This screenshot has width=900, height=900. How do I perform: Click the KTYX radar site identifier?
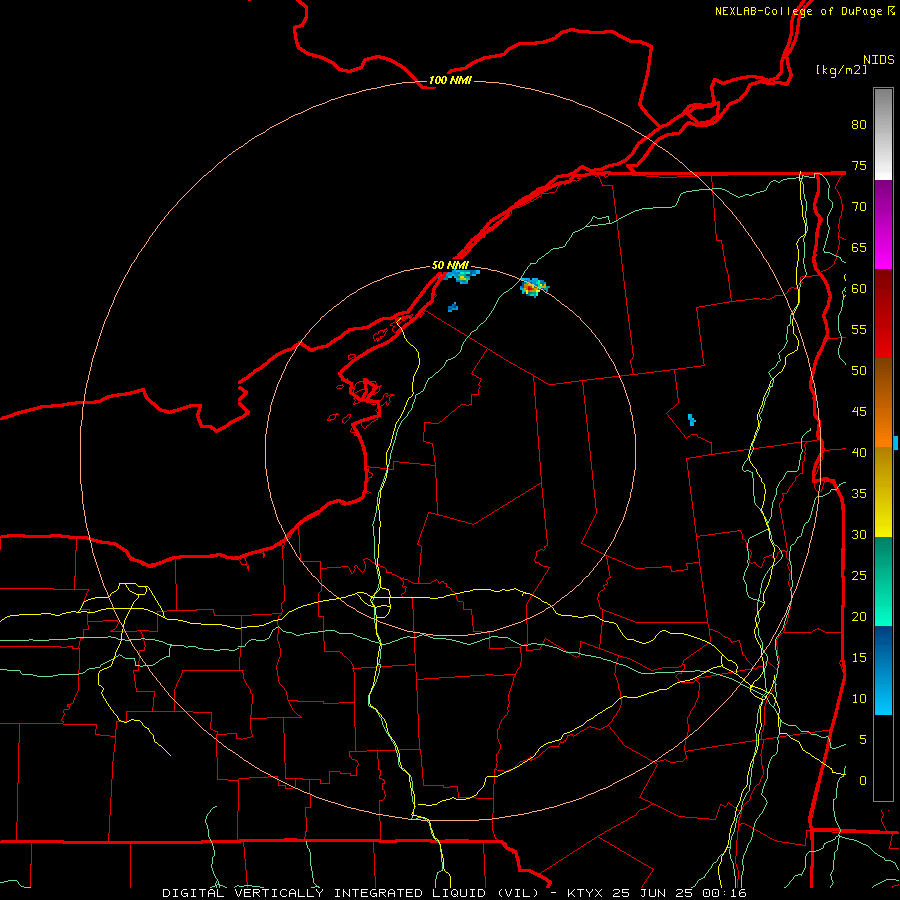[585, 893]
